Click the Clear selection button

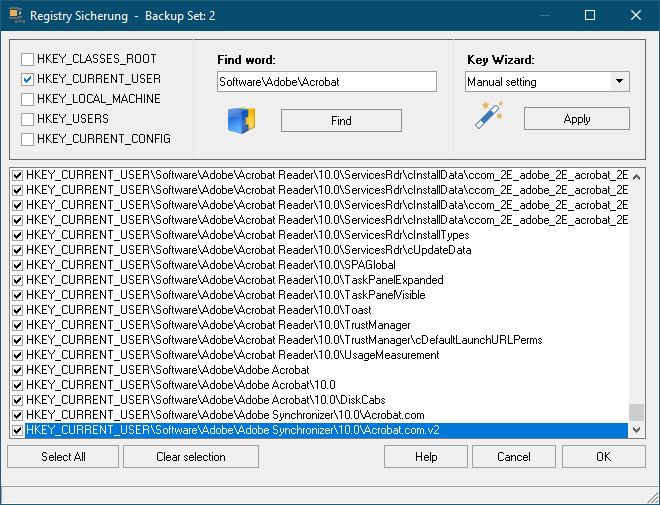pyautogui.click(x=191, y=457)
